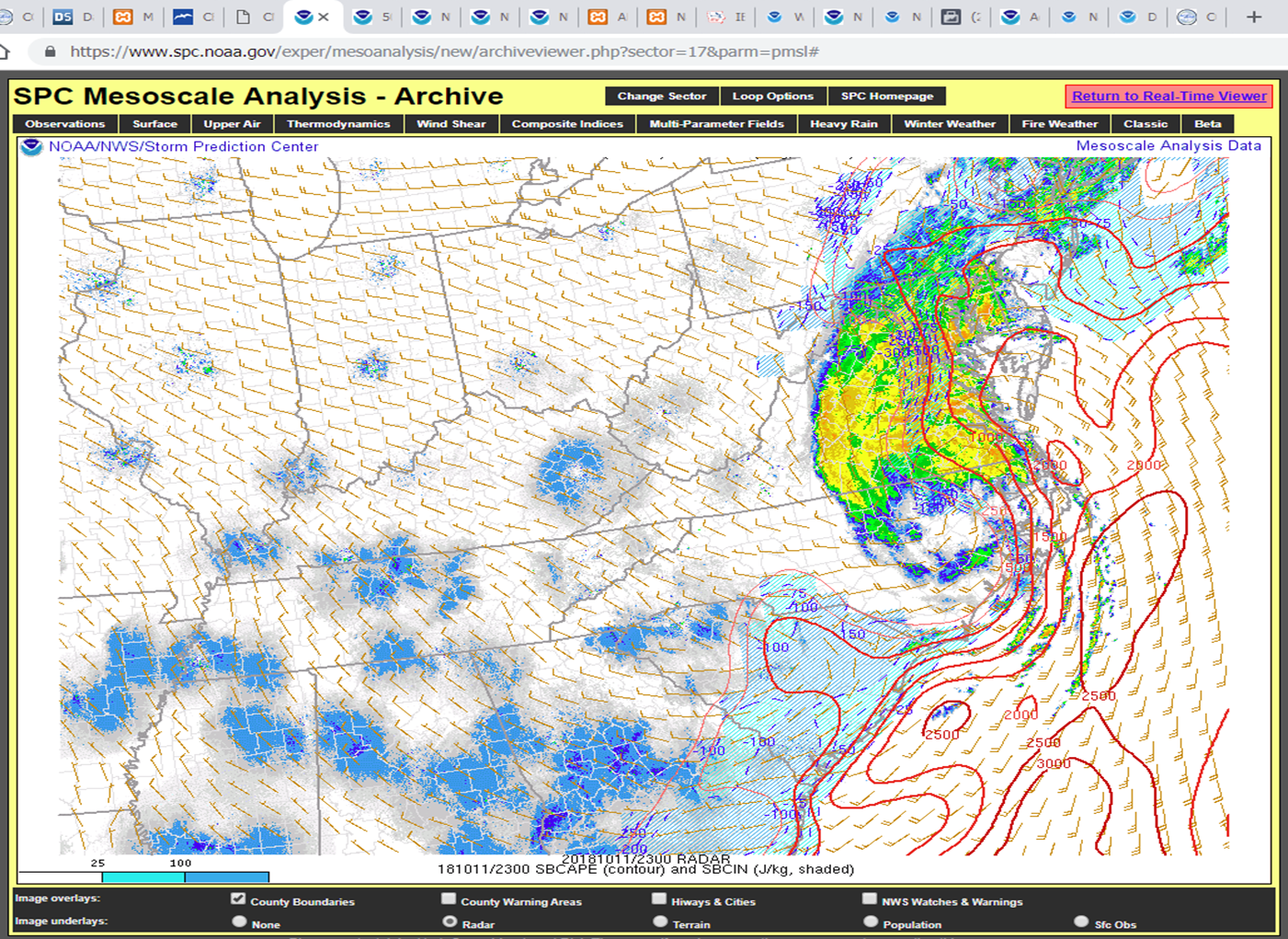Switch to the NOAA tab labeled D
The height and width of the screenshot is (939, 1288).
pyautogui.click(x=1138, y=17)
